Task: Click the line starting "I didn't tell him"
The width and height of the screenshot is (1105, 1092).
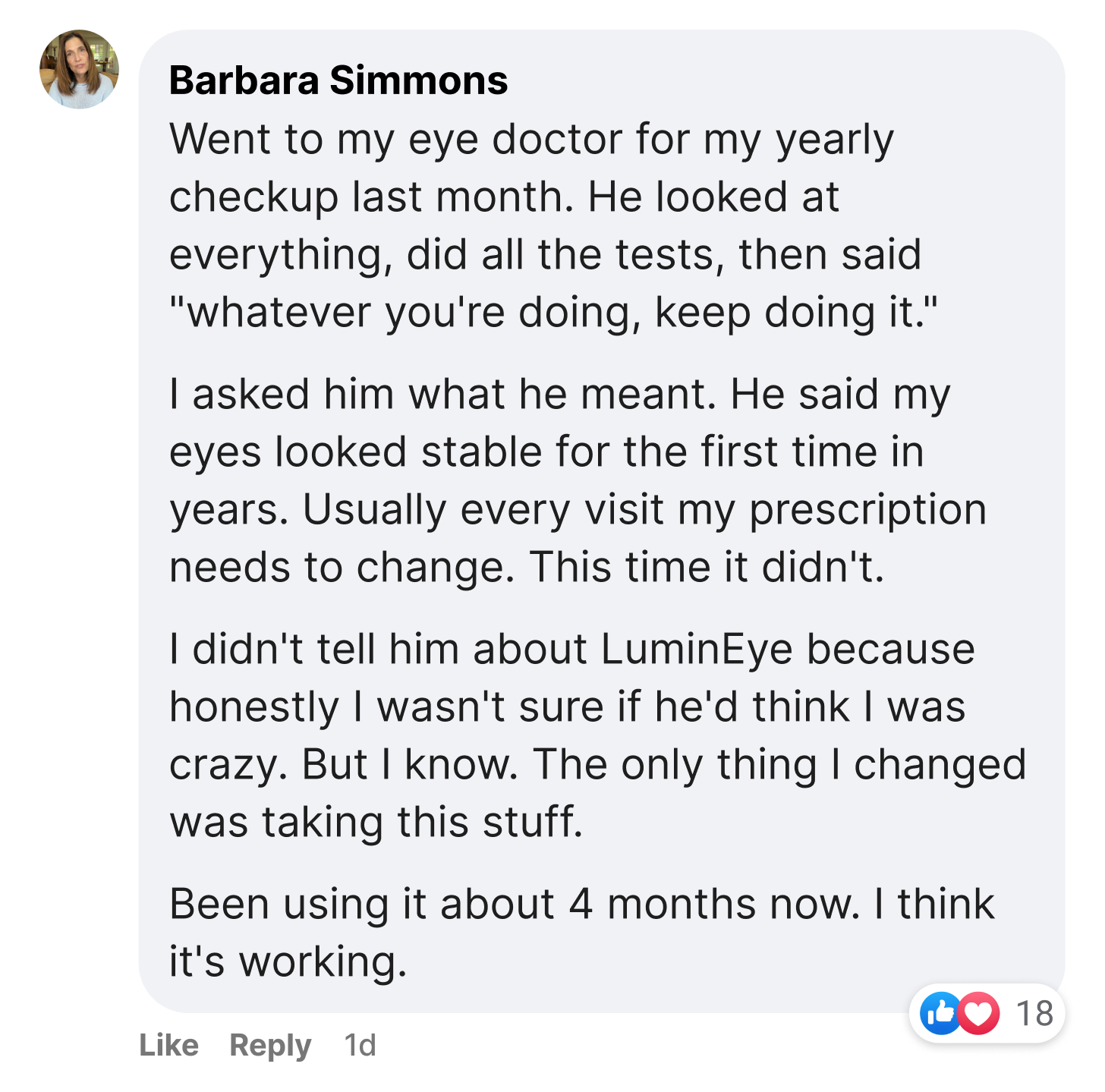Action: pos(571,650)
